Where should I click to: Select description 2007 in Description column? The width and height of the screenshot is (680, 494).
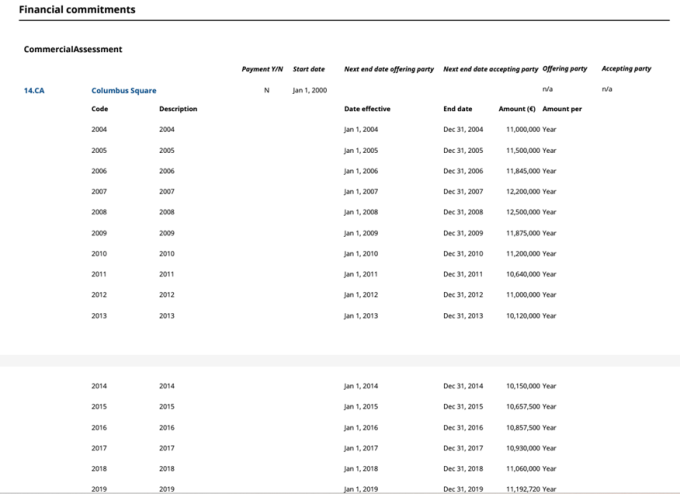point(167,191)
